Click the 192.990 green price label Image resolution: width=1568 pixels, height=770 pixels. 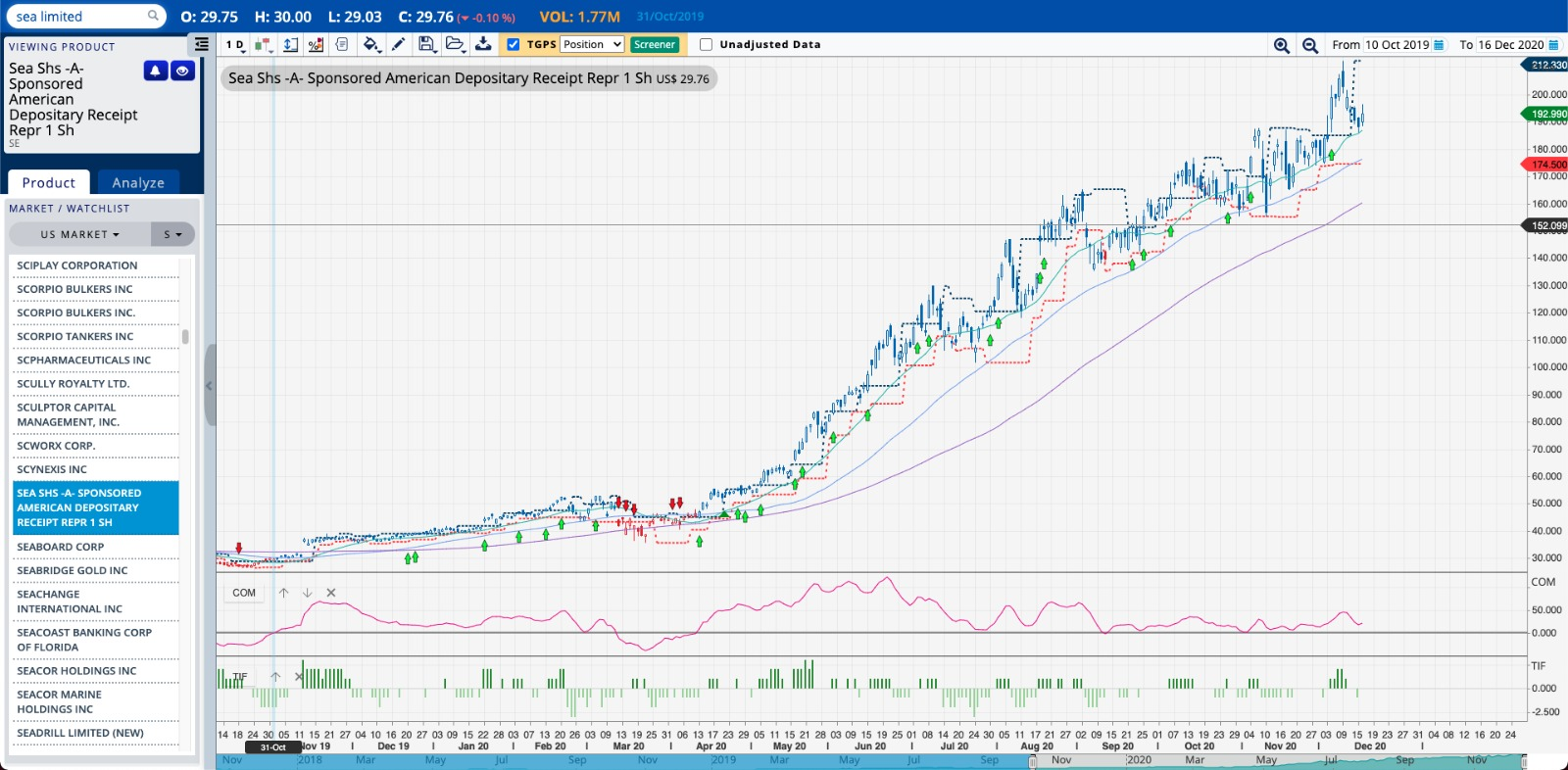[1545, 114]
